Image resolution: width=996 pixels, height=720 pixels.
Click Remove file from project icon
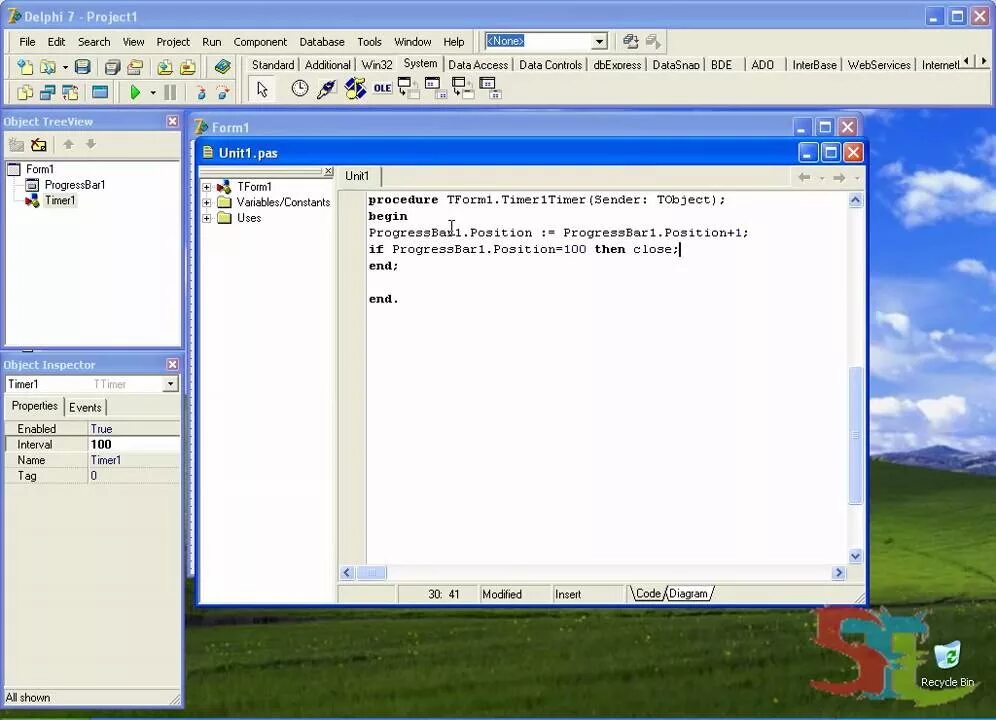pyautogui.click(x=187, y=67)
